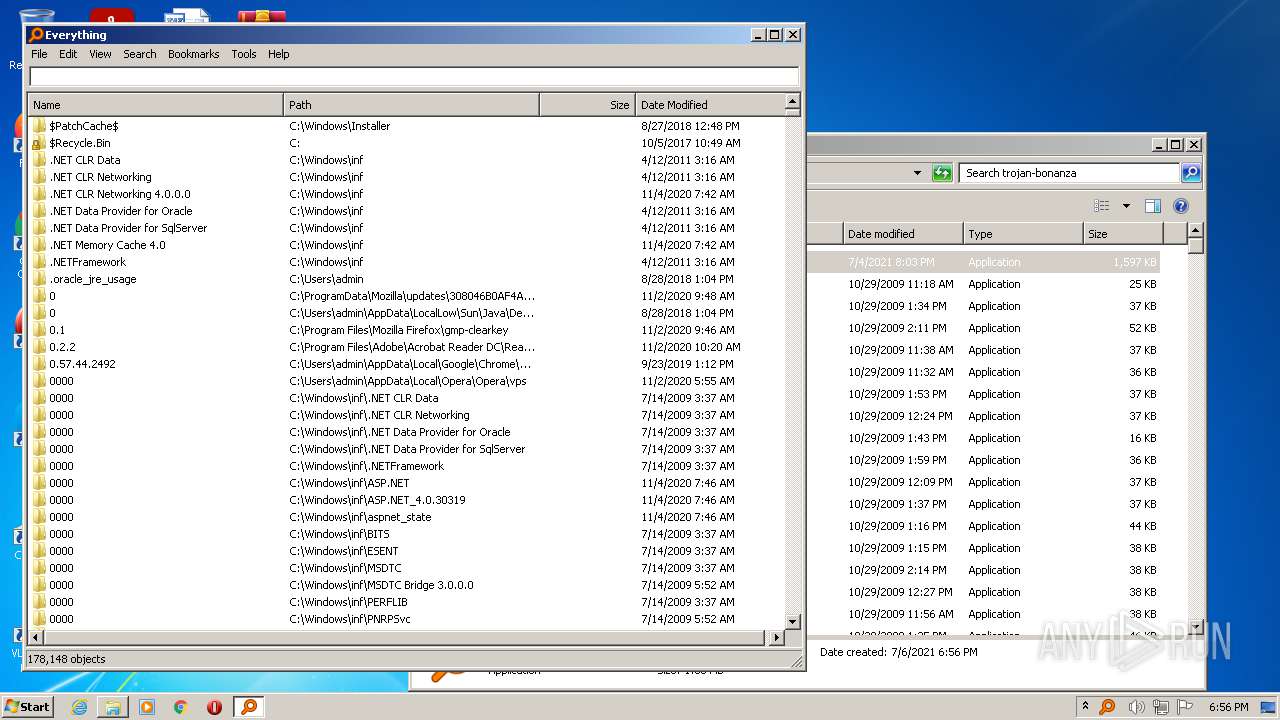Click path C:\Windows\inf\PNRPSvc

click(350, 619)
